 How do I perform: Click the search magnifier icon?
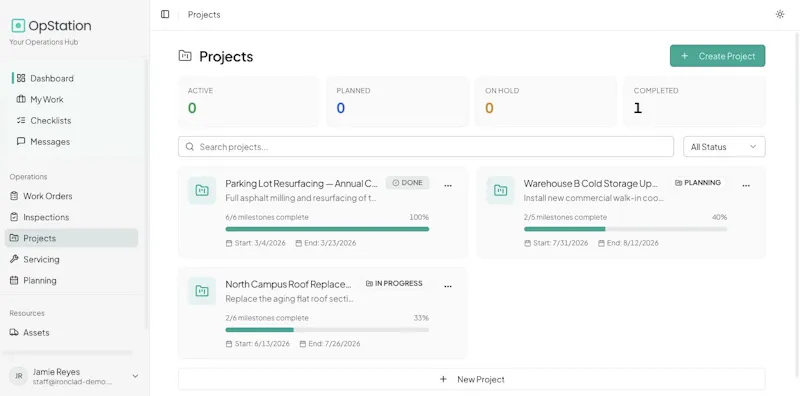189,146
